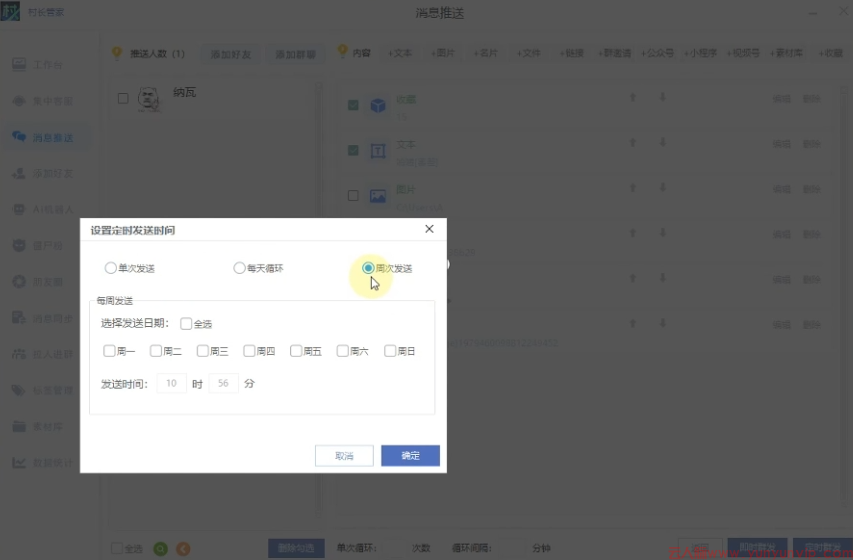Click the 文本 content type icon
853x560 pixels.
378,151
